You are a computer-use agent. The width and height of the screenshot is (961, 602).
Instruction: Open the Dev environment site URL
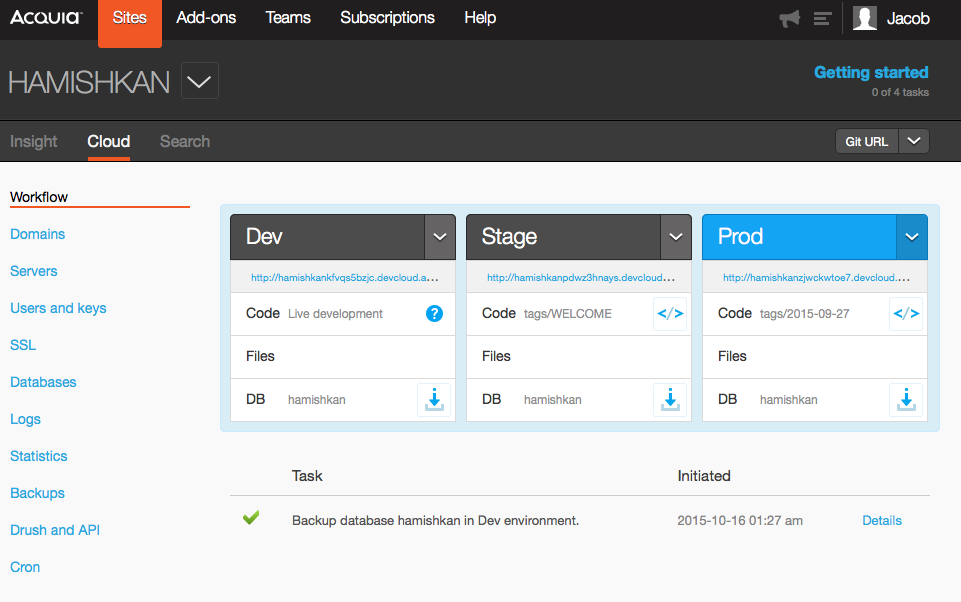344,278
